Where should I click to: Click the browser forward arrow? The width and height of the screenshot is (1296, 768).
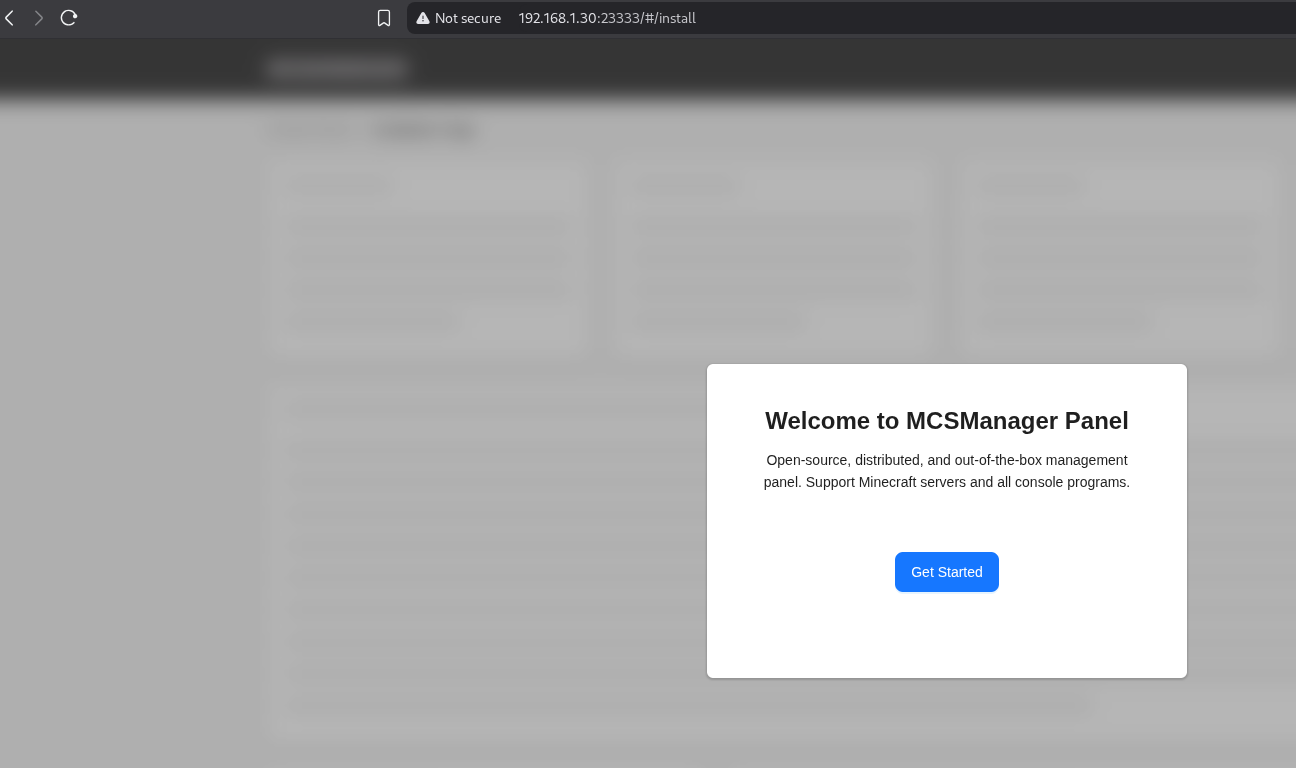pos(38,18)
